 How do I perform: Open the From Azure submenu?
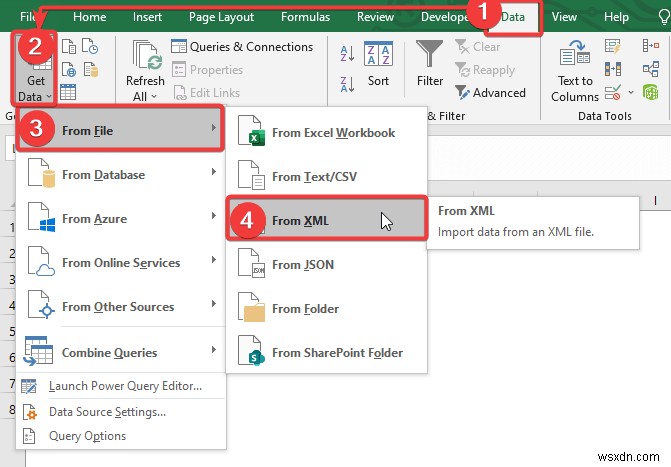[x=121, y=219]
